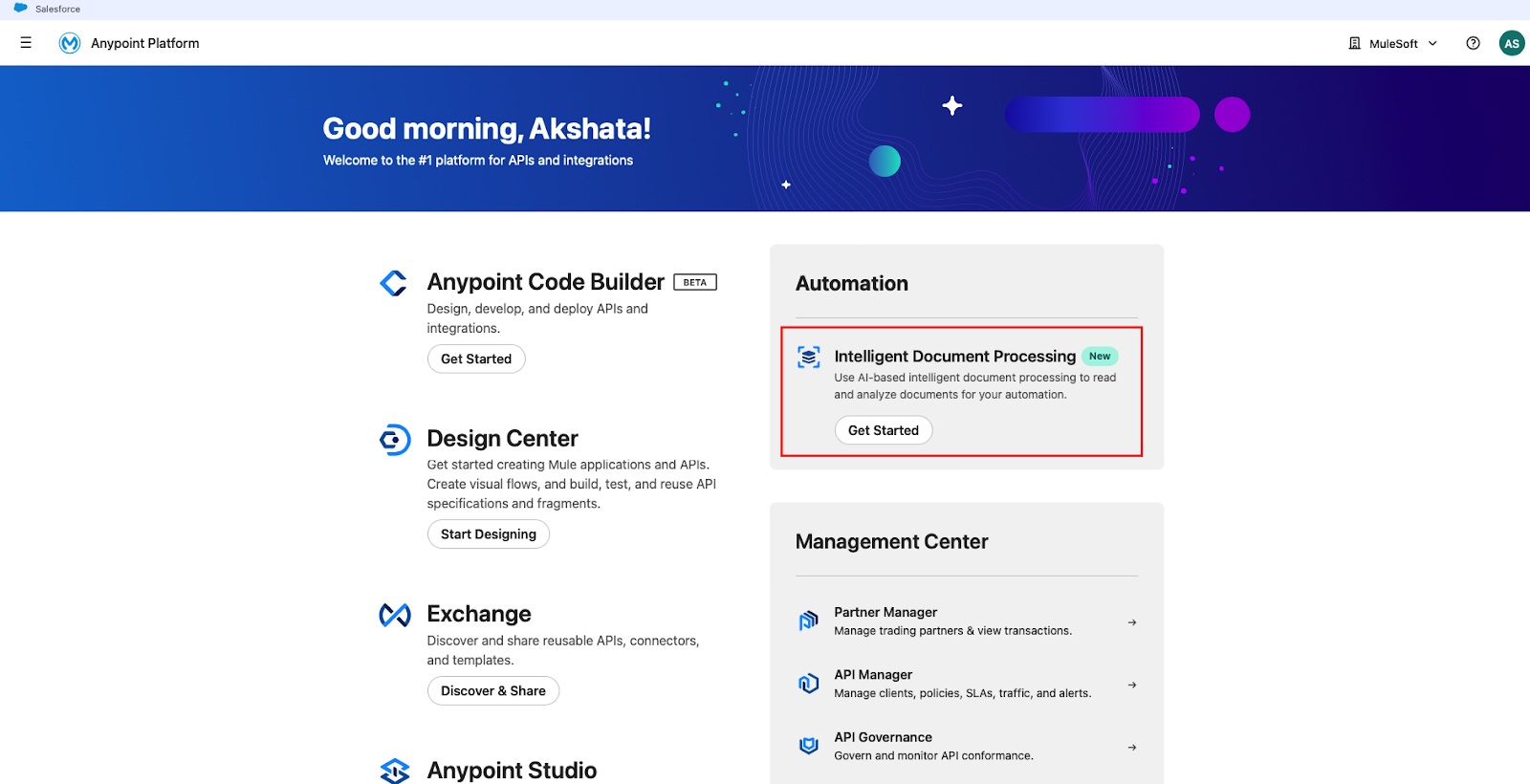This screenshot has width=1530, height=784.
Task: Open API Governance via its arrow
Action: point(1132,748)
